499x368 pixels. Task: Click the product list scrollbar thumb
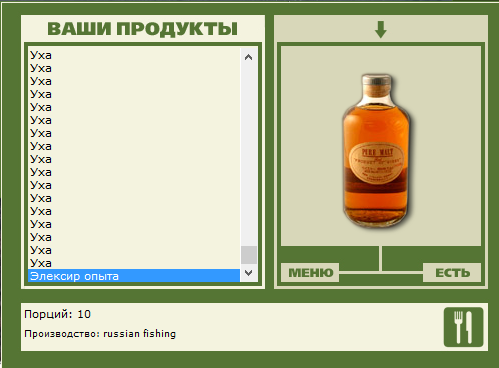click(x=249, y=255)
